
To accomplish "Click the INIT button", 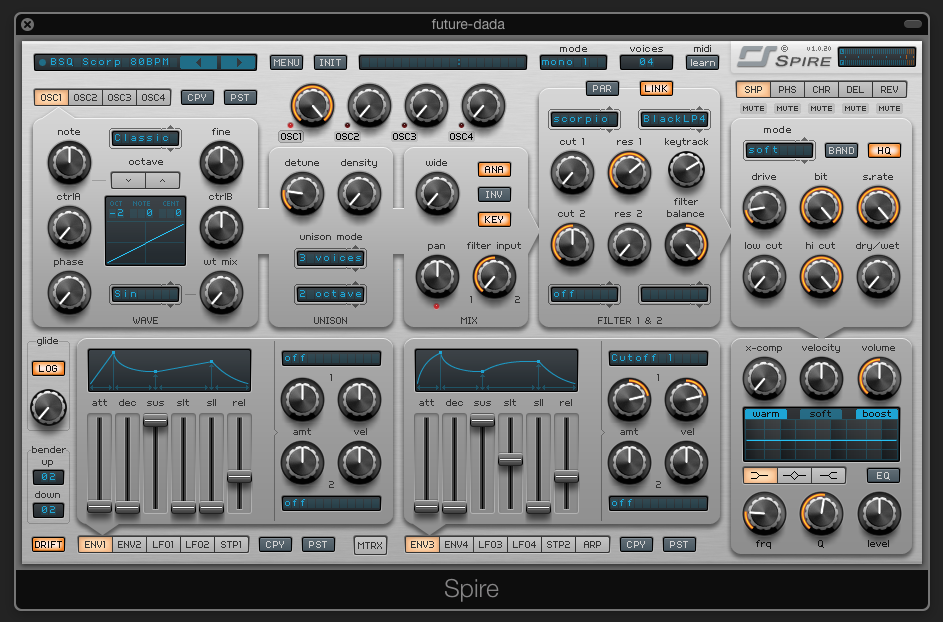I will point(330,63).
